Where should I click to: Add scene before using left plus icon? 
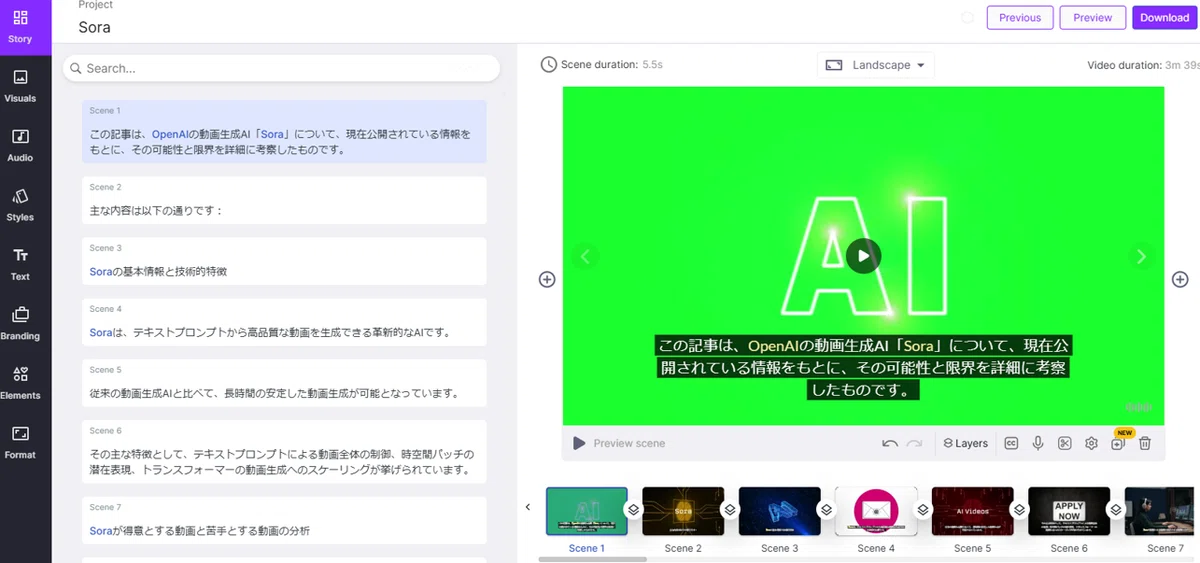547,279
